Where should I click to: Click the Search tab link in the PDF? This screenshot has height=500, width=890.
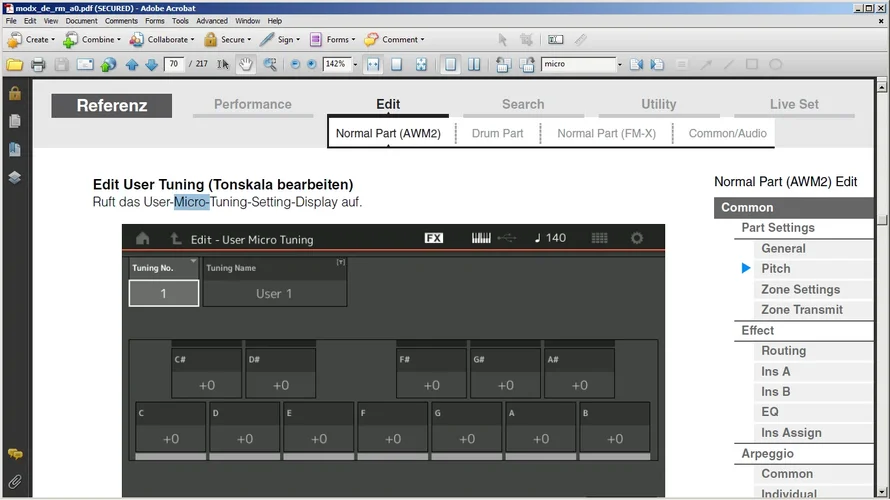tap(523, 104)
